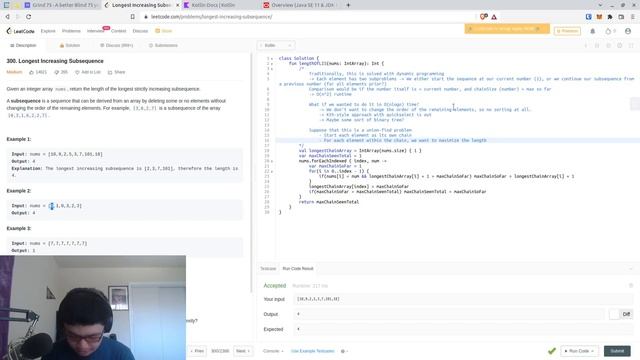This screenshot has height=360, width=640.
Task: Click the streak fire counter icon
Action: click(x=608, y=31)
